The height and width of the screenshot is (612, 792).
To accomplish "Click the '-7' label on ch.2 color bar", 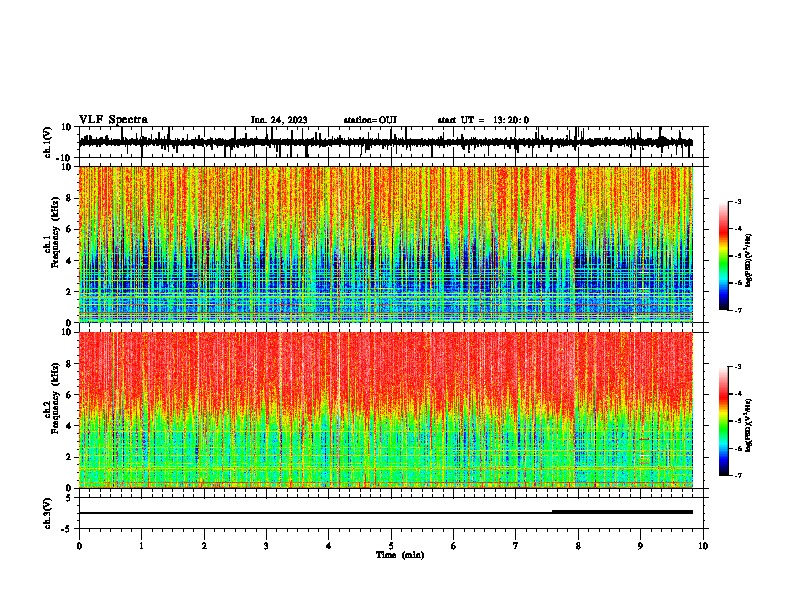I will pos(737,476).
